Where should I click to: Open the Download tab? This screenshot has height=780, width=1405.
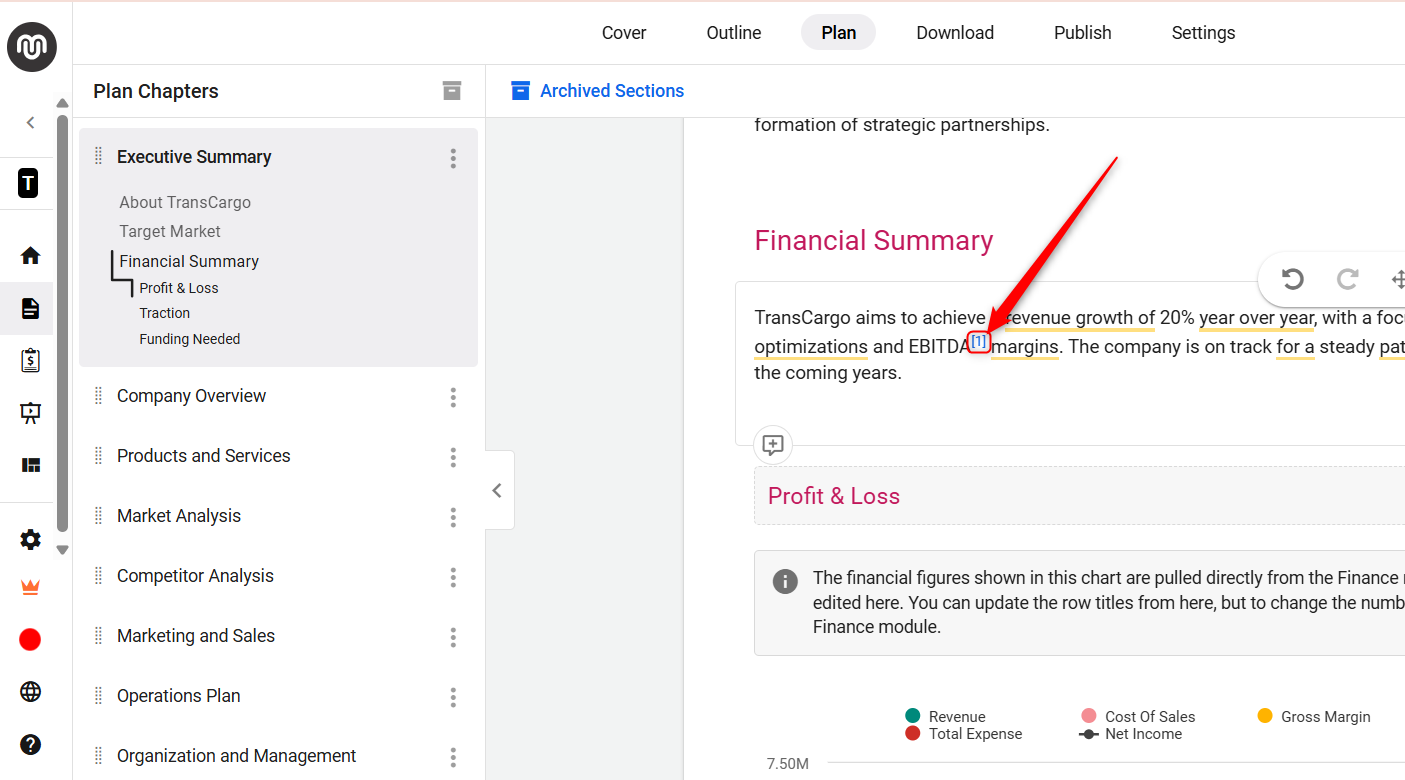coord(955,33)
